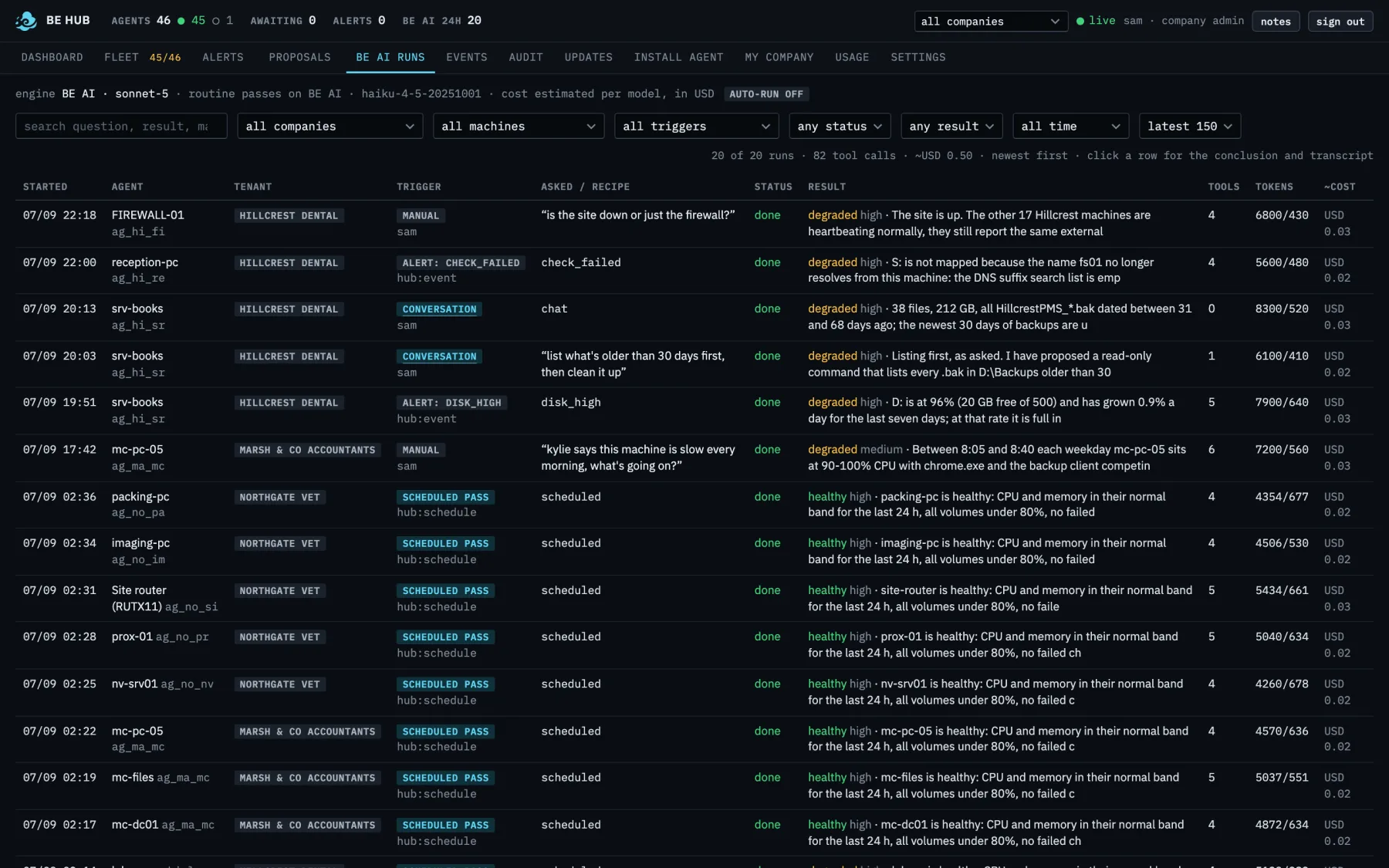Click the TOKENS column header
The width and height of the screenshot is (1389, 868).
[x=1274, y=187]
